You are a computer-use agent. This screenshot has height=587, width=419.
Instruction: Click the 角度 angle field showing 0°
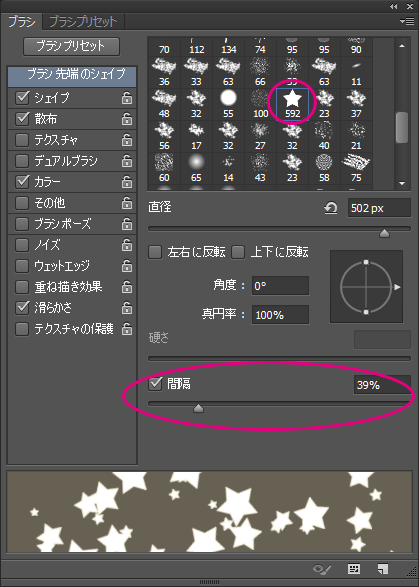point(280,286)
